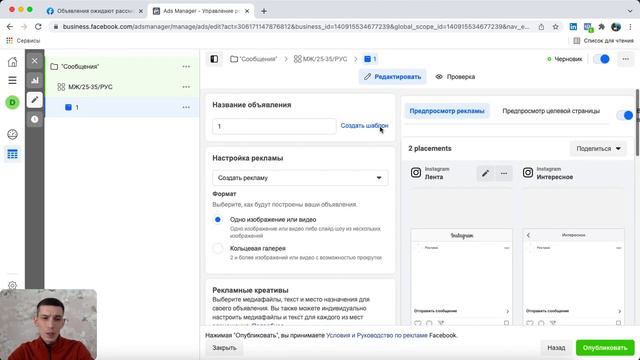640x360 pixels.
Task: Click Instagram Лента logo icon
Action: tap(416, 173)
